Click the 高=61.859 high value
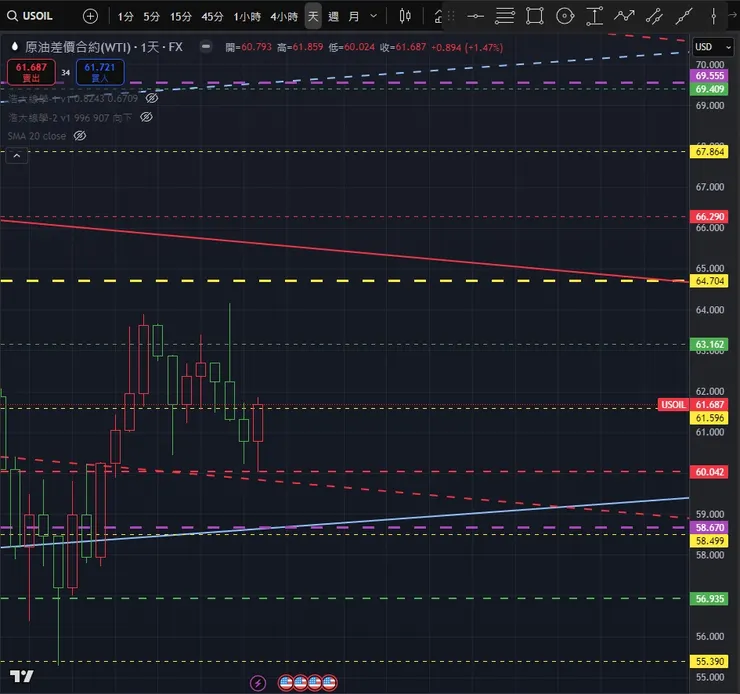This screenshot has width=740, height=694. [x=300, y=47]
